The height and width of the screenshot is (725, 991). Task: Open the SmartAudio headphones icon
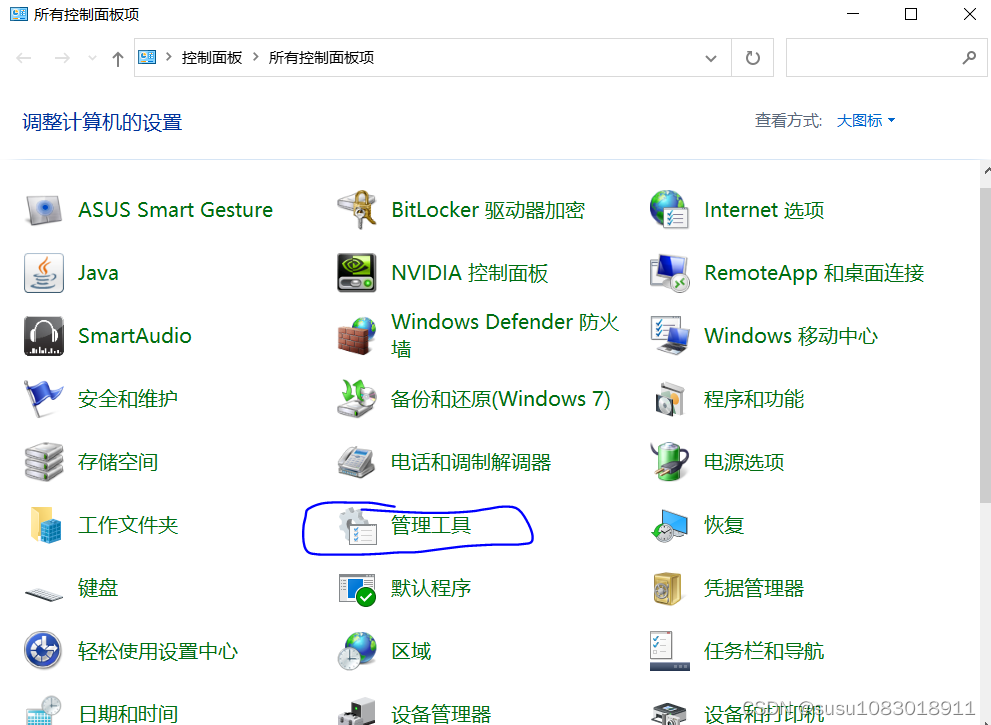click(x=44, y=336)
